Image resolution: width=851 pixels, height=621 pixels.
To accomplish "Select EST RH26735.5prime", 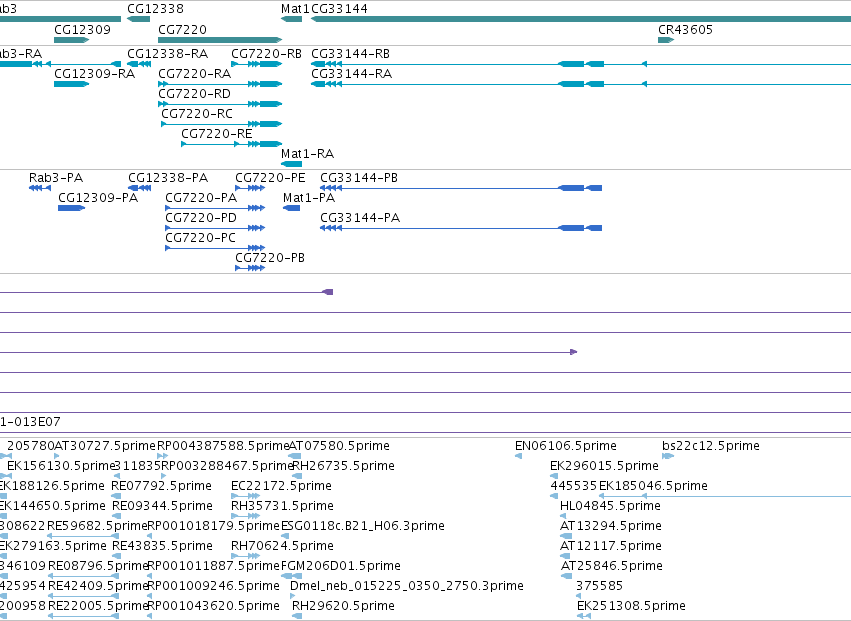I will coord(344,466).
